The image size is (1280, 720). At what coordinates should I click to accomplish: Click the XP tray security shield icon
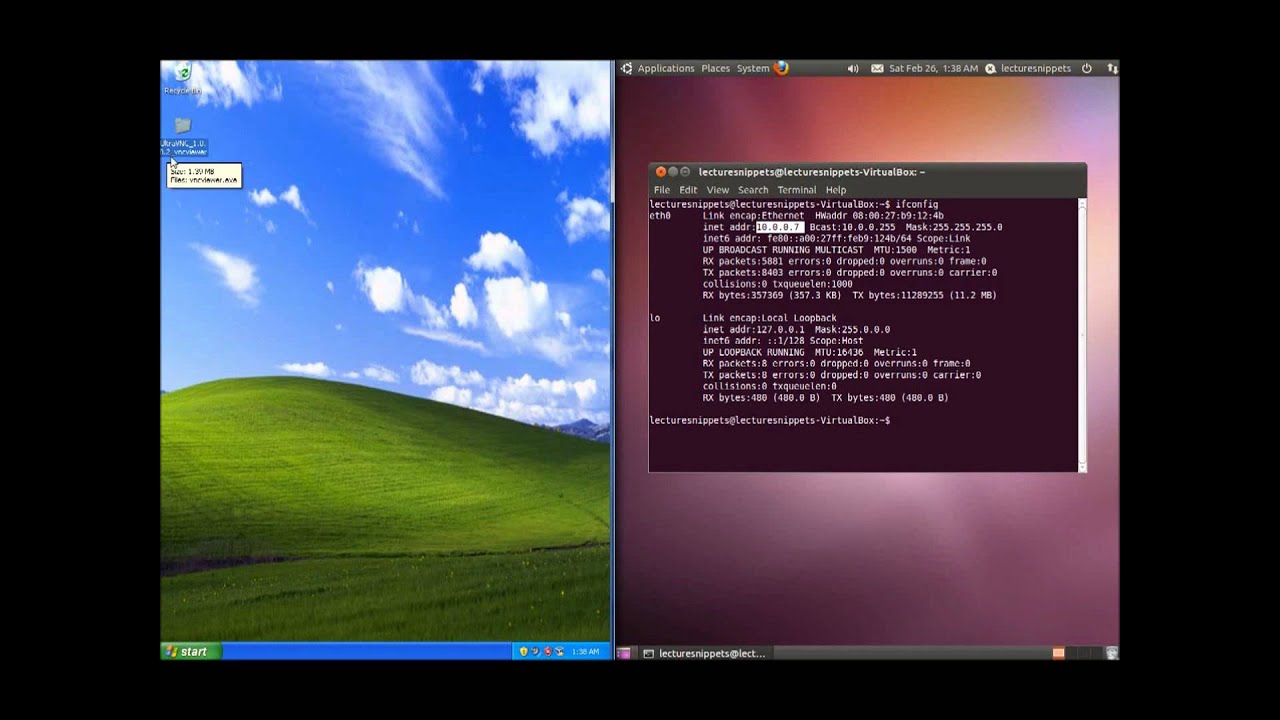tap(523, 651)
